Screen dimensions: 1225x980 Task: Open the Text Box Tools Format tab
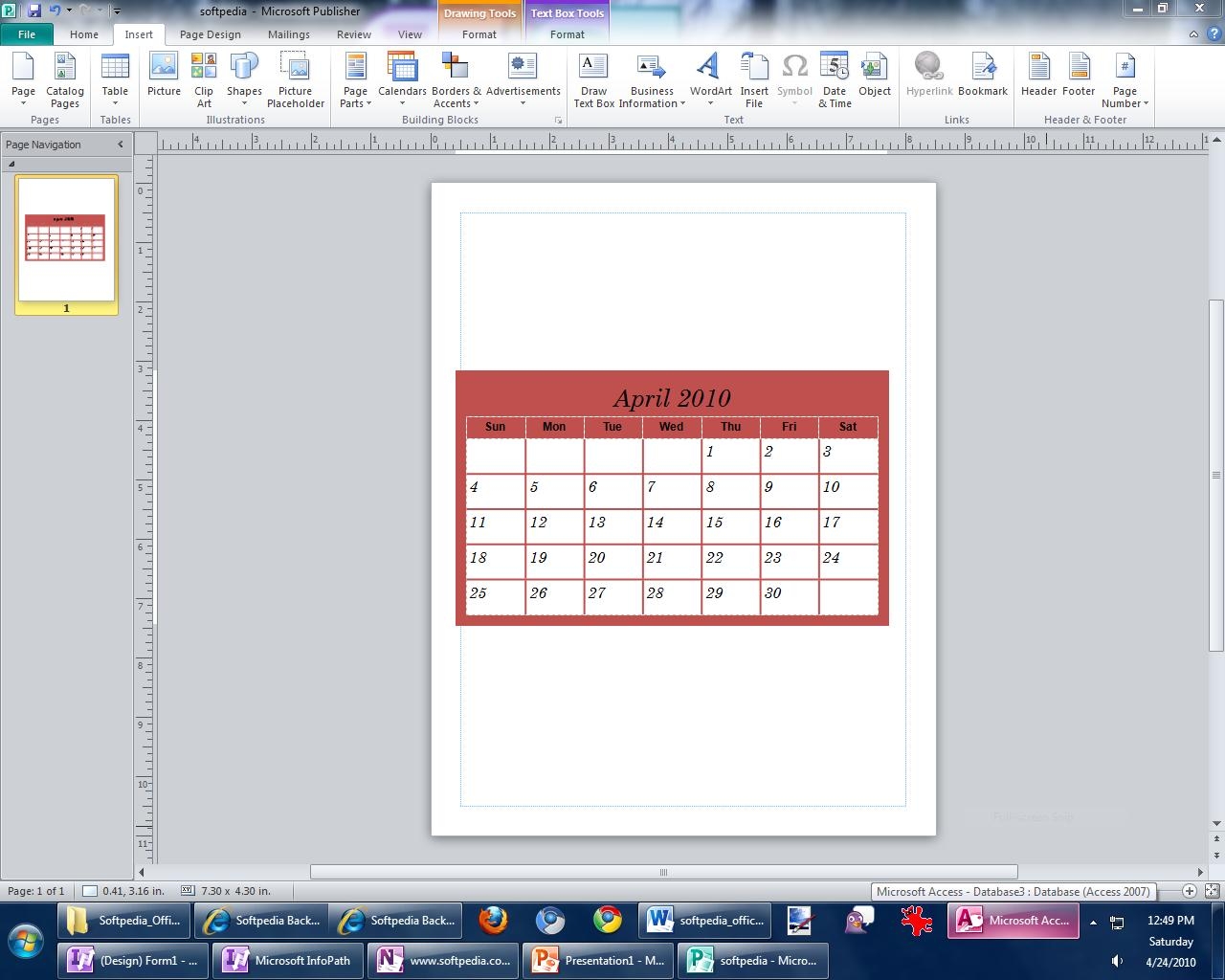[x=568, y=34]
